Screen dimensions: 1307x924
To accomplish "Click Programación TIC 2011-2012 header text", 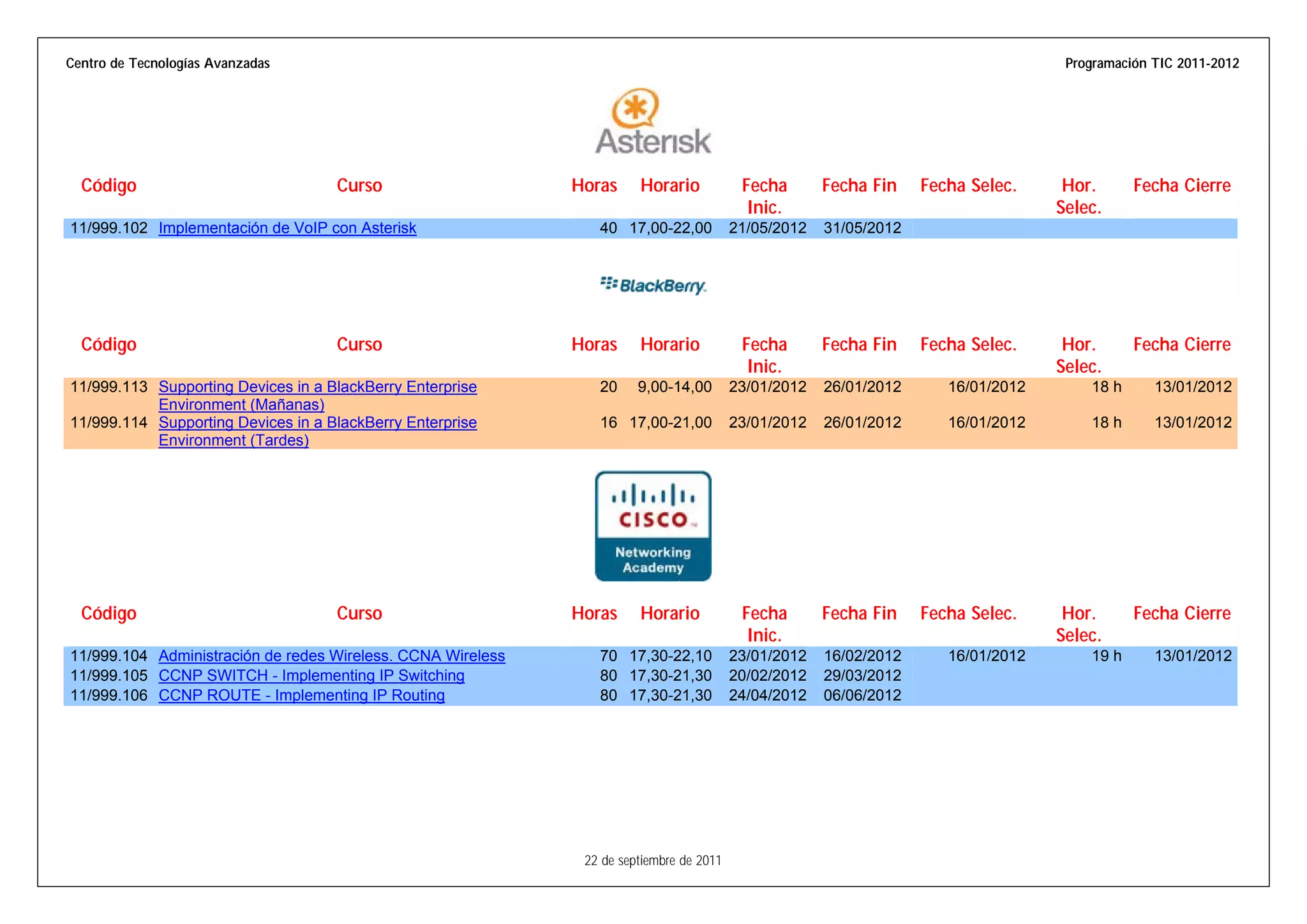I will (x=1152, y=63).
